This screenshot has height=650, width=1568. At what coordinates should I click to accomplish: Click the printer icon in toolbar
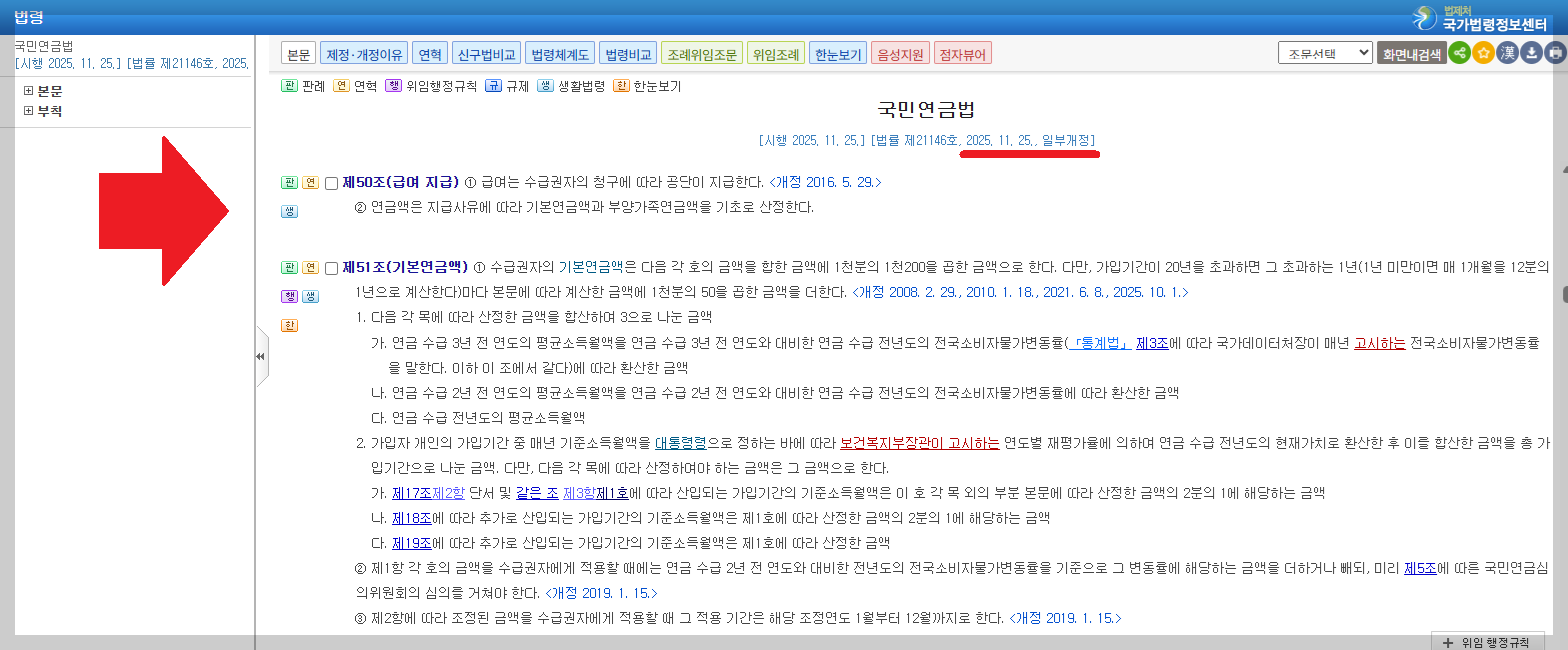click(x=1555, y=53)
